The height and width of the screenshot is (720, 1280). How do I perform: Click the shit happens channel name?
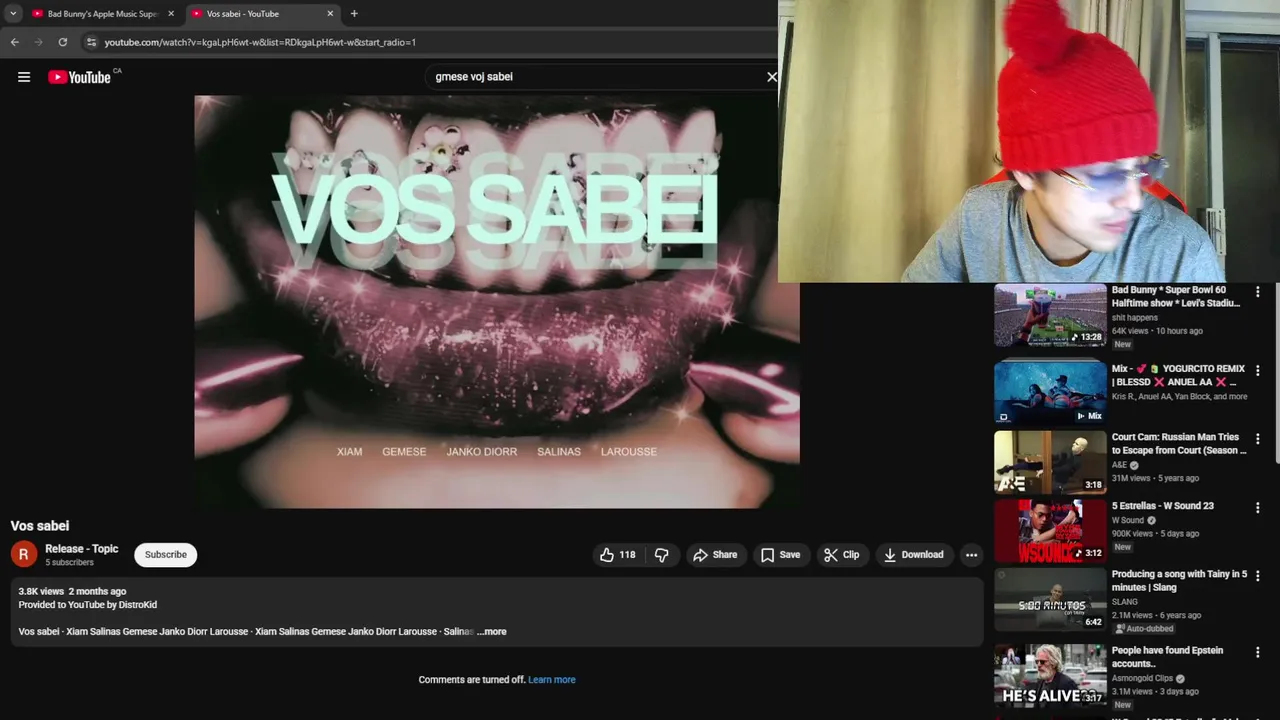[x=1135, y=318]
